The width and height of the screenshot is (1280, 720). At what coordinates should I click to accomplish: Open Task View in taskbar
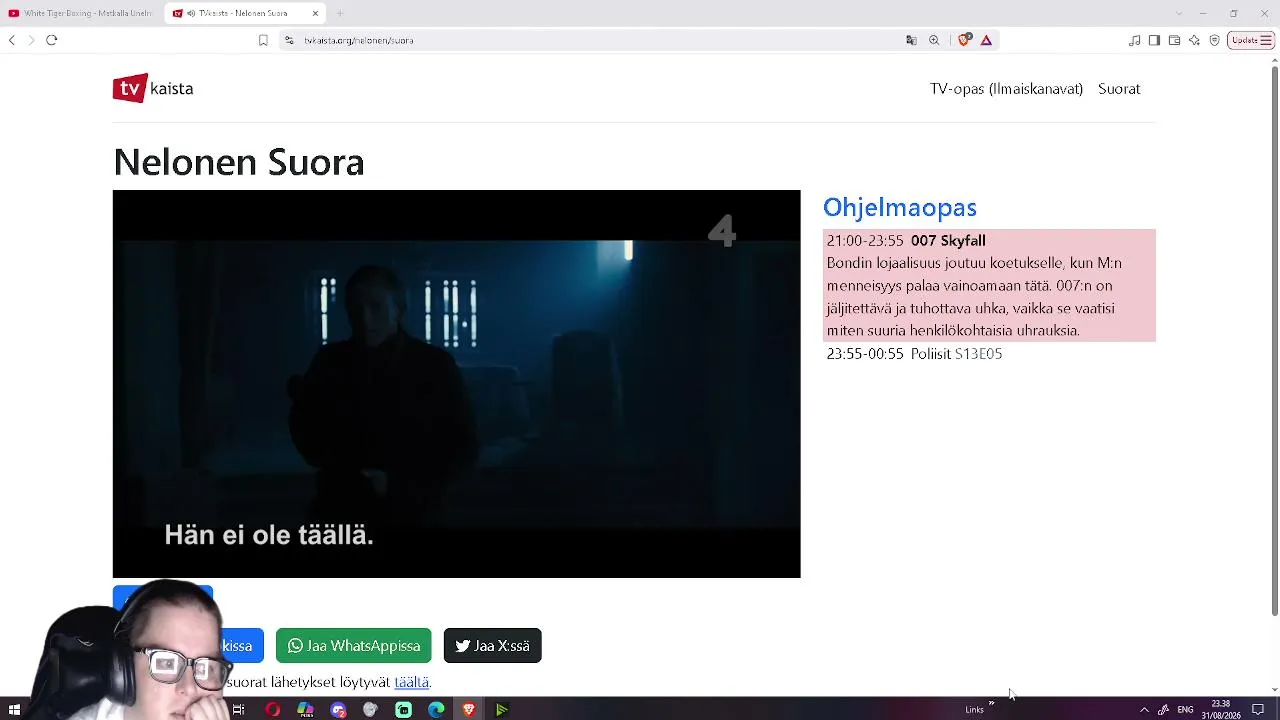[238, 710]
